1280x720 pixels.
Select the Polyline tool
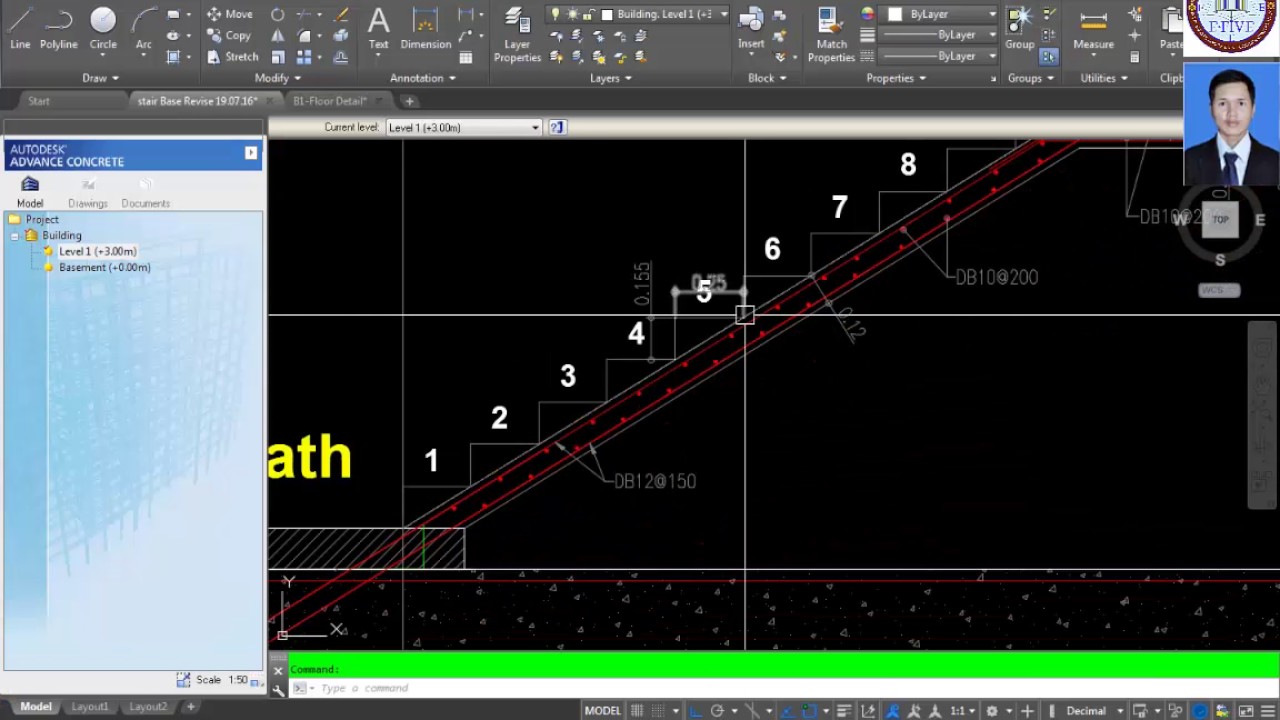click(59, 28)
